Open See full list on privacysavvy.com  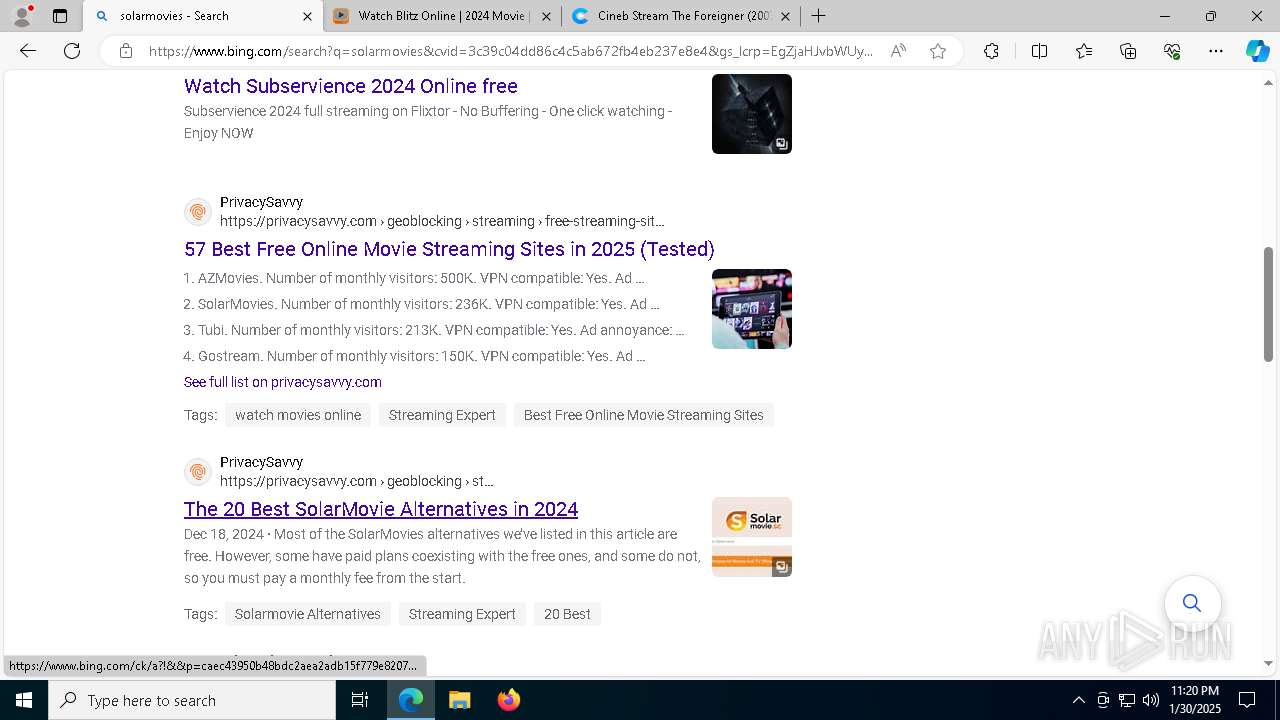(283, 382)
